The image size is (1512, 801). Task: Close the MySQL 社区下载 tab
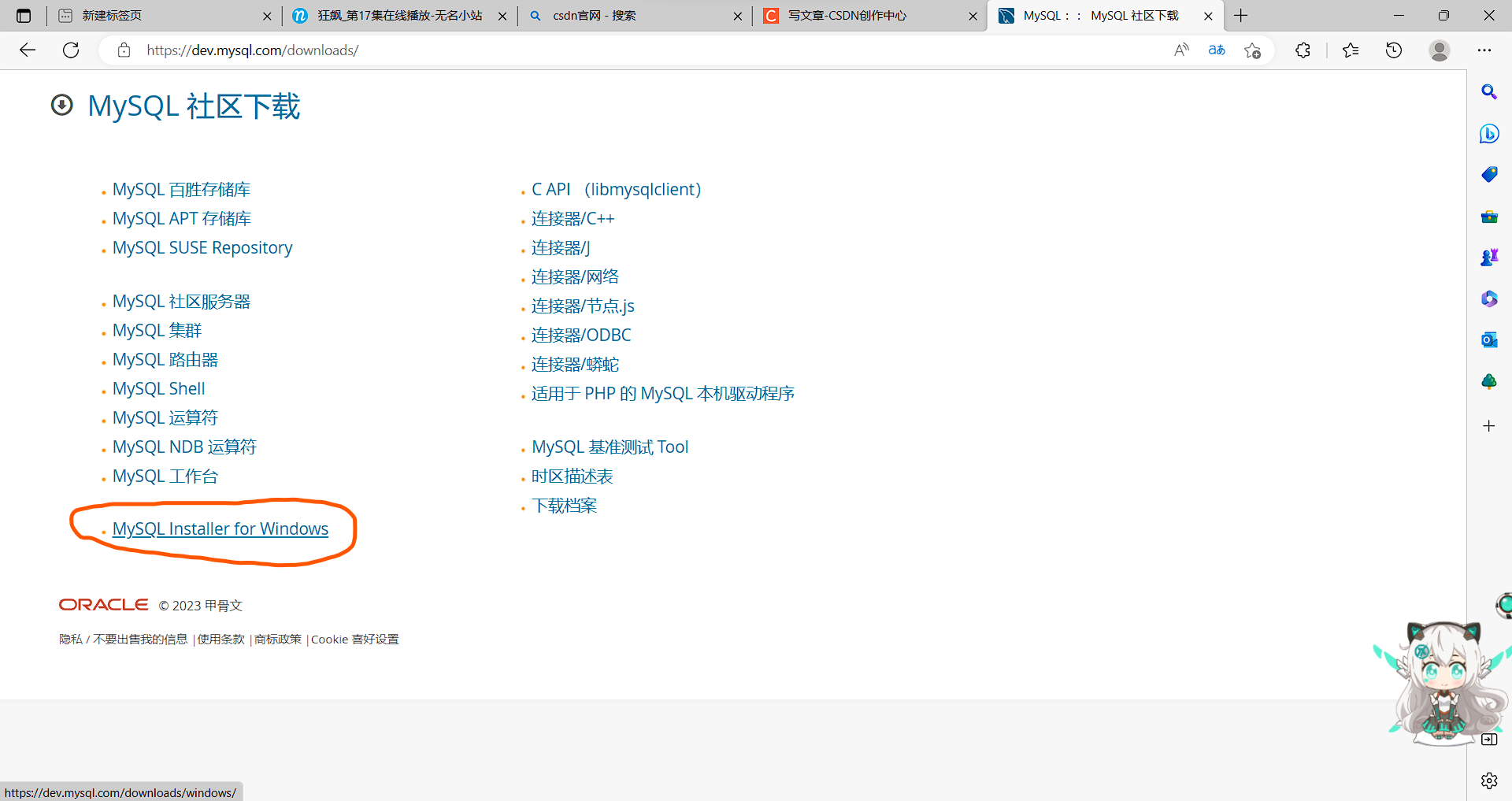point(1208,16)
